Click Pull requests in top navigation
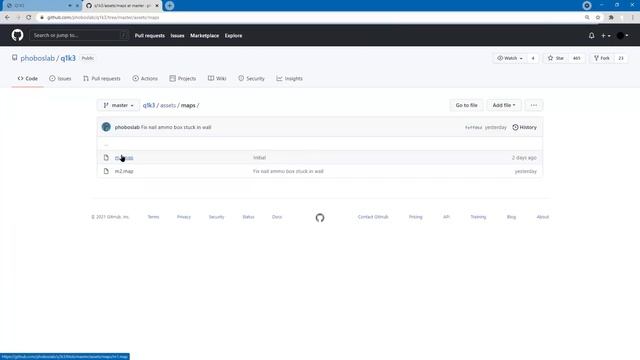 [150, 36]
